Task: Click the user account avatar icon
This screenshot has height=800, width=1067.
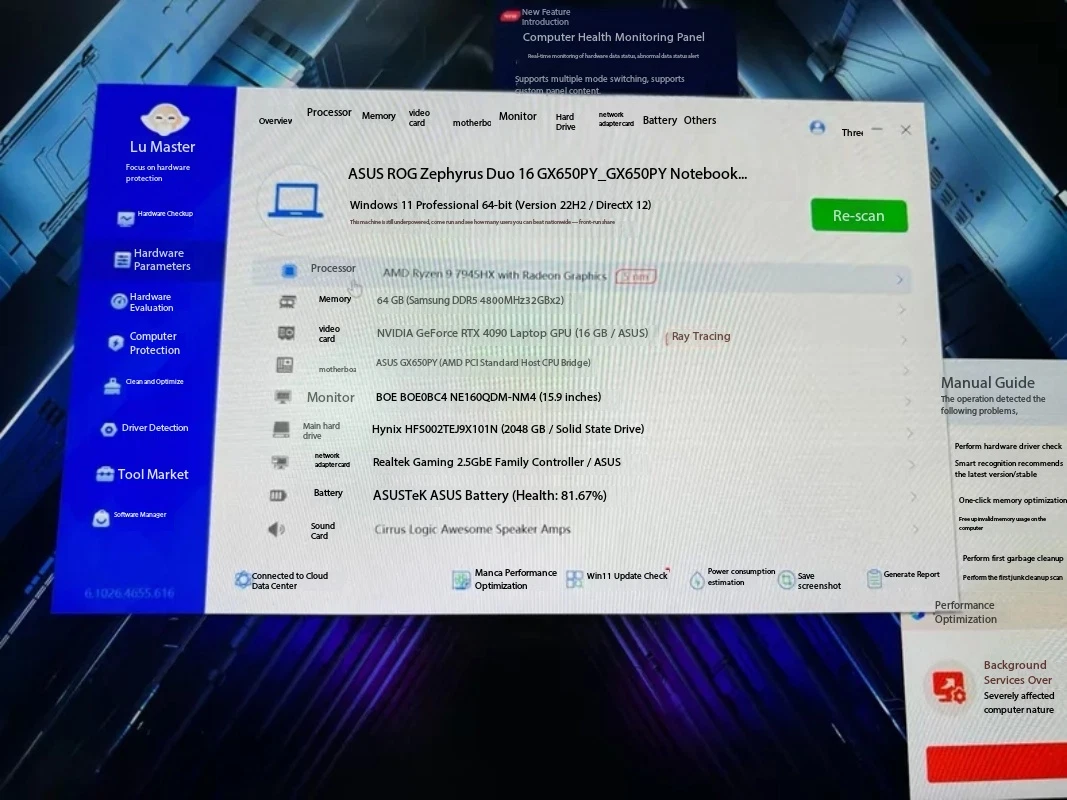Action: tap(817, 127)
